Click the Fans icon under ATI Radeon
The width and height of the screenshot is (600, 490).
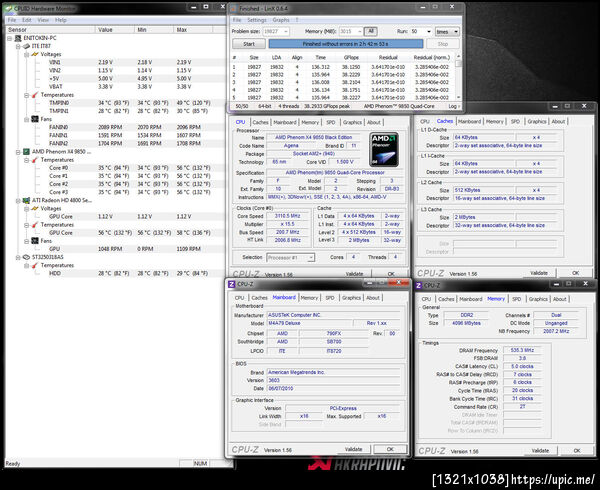[35, 241]
